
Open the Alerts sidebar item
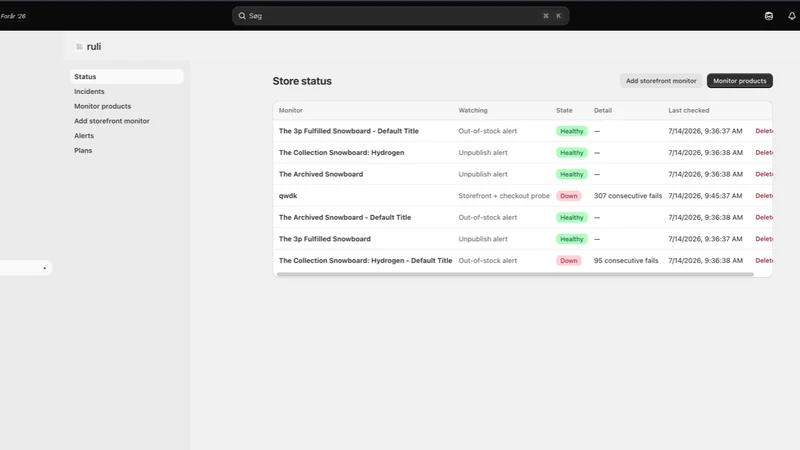84,136
